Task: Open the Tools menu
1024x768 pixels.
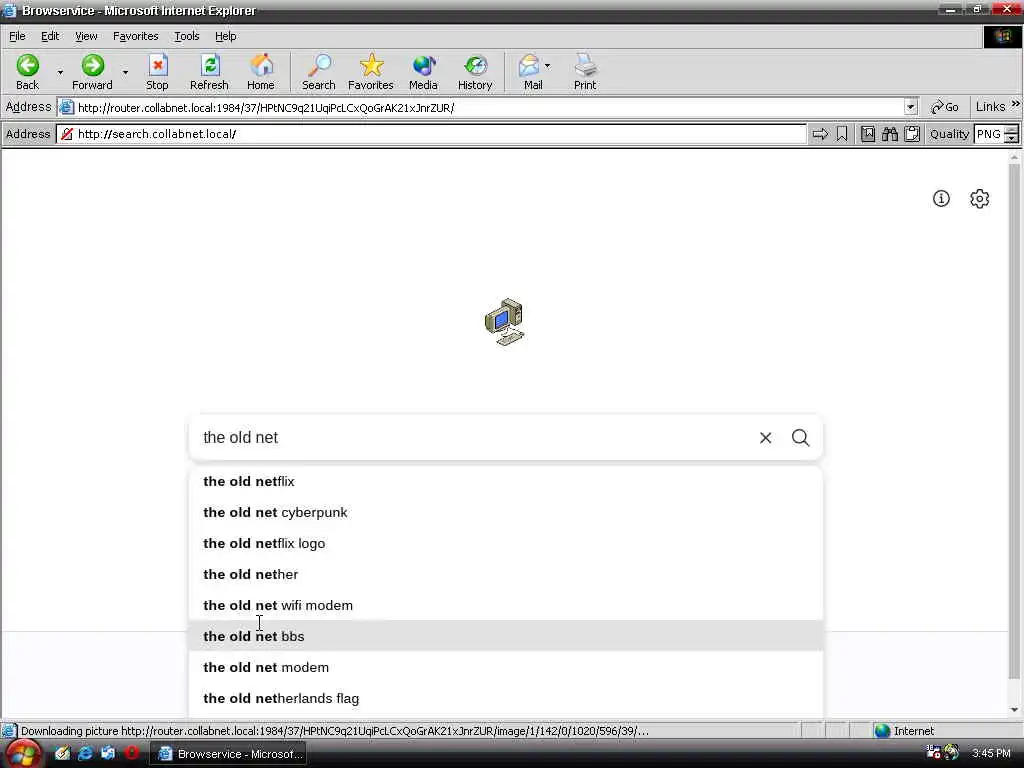Action: pos(186,36)
